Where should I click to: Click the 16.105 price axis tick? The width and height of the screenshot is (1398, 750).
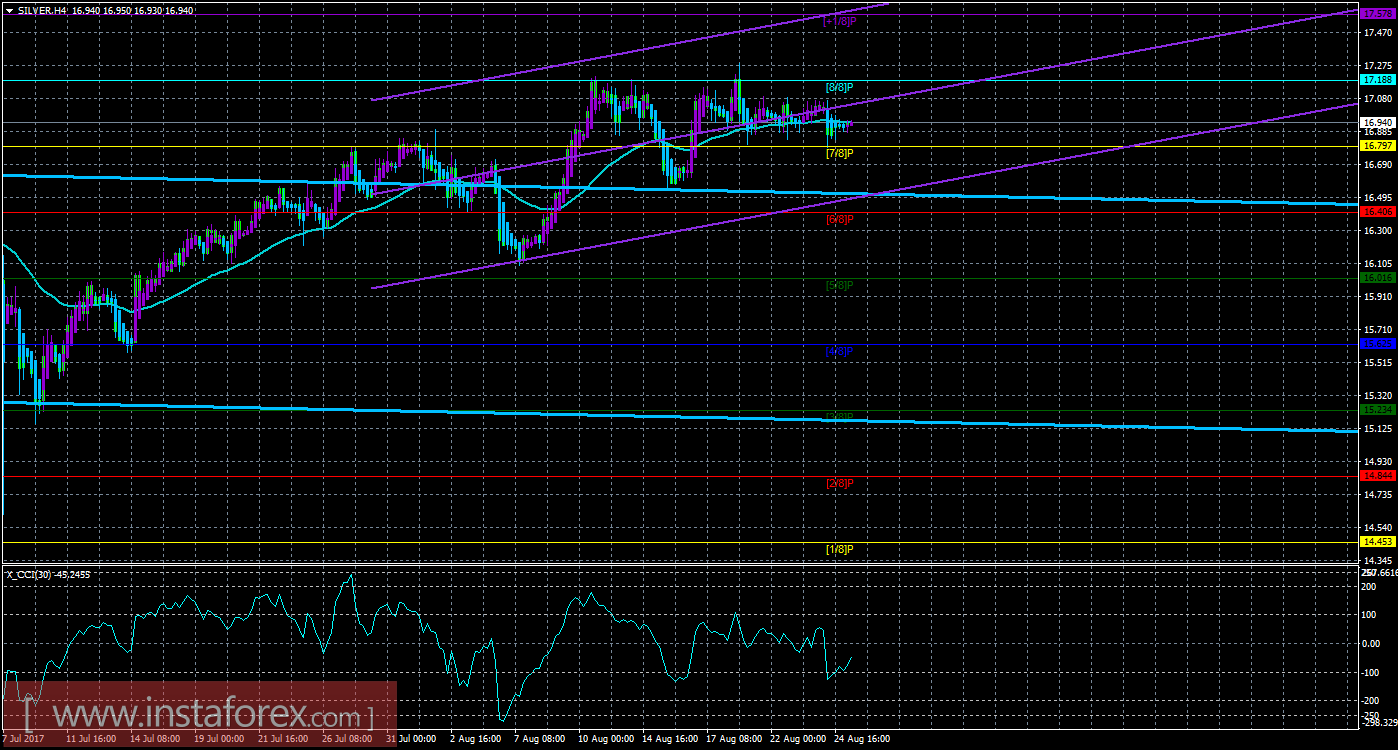pyautogui.click(x=1377, y=263)
